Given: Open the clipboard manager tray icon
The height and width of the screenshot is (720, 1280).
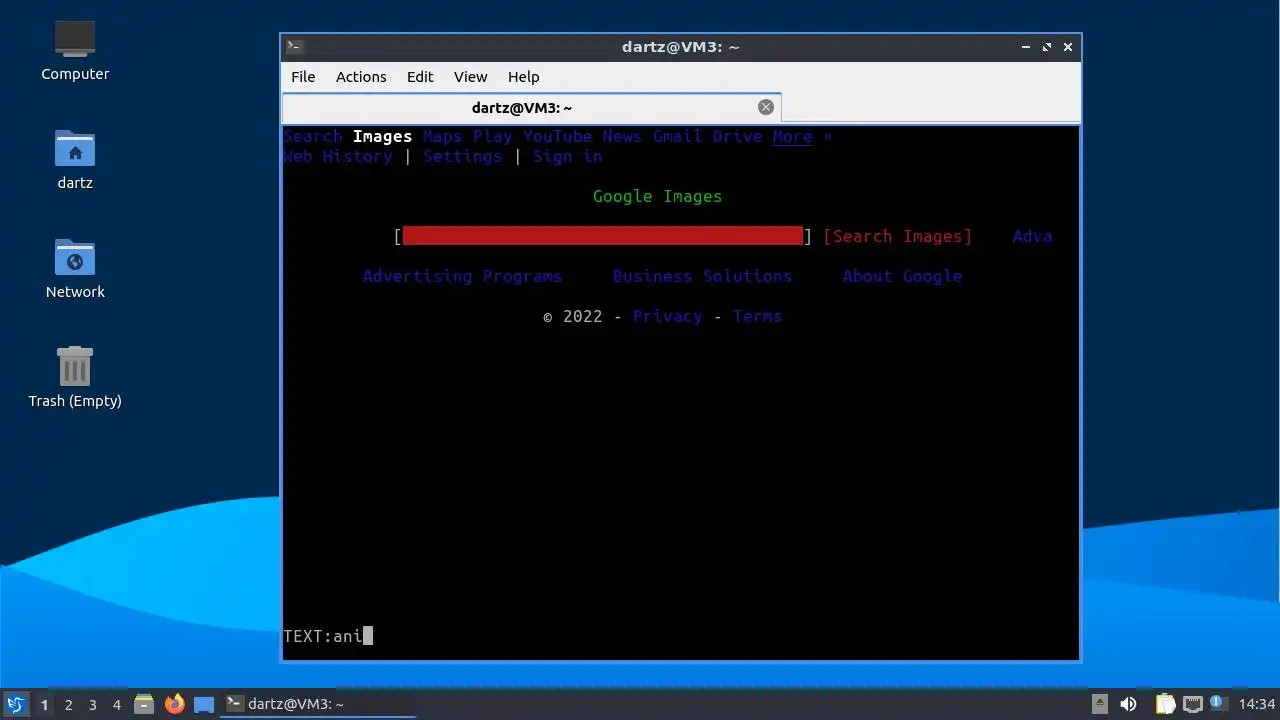Looking at the screenshot, I should pos(1165,704).
